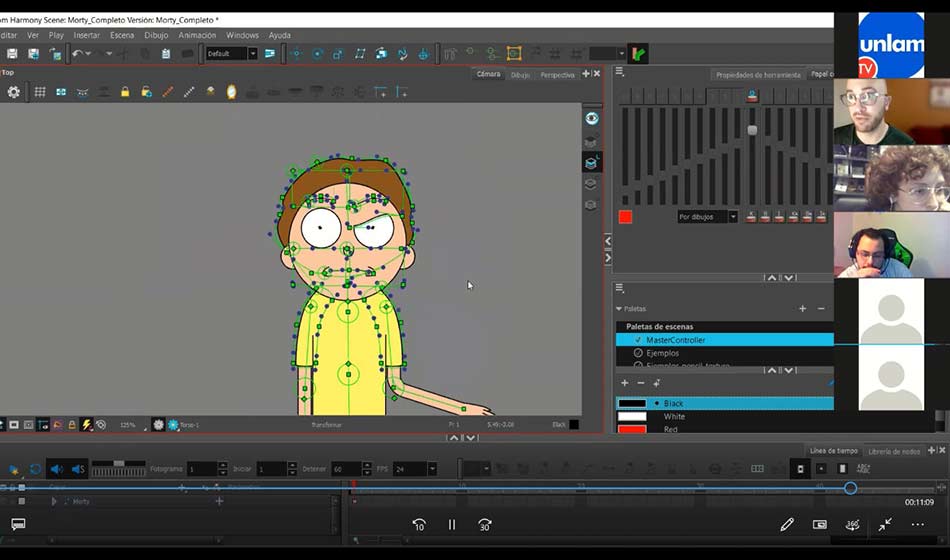This screenshot has width=950, height=560.
Task: Switch to the Perspectiva view tab
Action: tap(557, 75)
